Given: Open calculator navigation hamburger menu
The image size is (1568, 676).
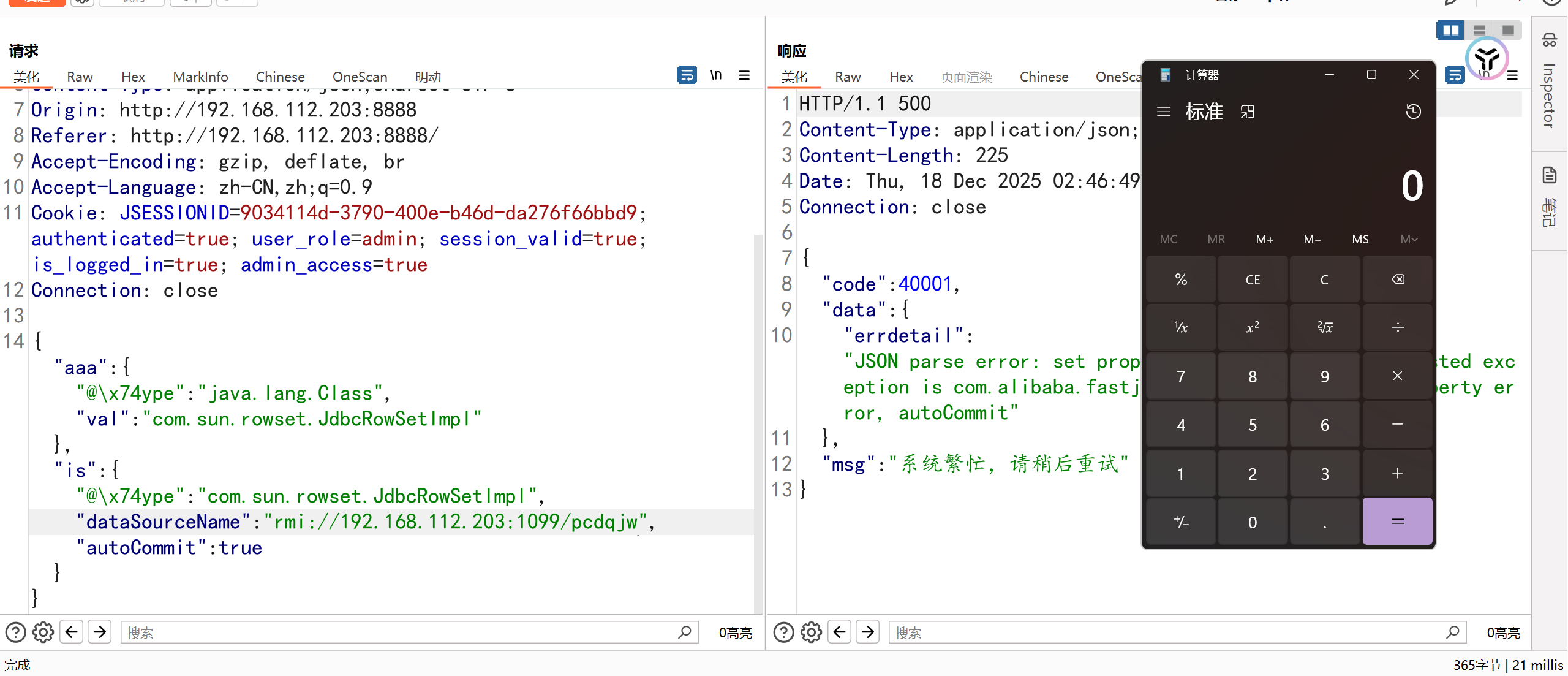Looking at the screenshot, I should (1163, 112).
